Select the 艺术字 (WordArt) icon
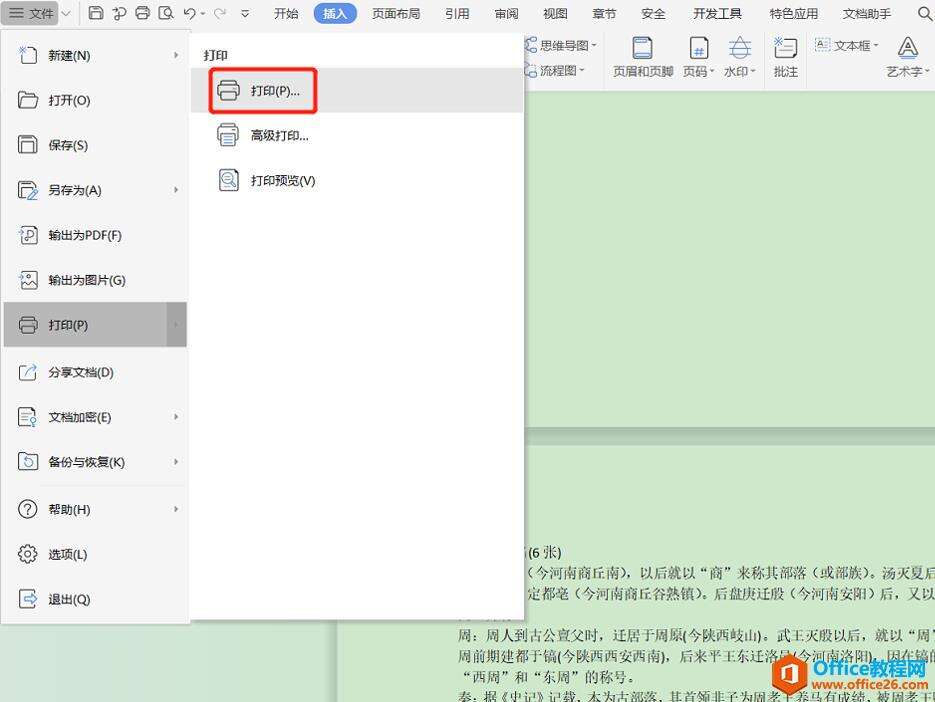The image size is (935, 702). click(906, 57)
